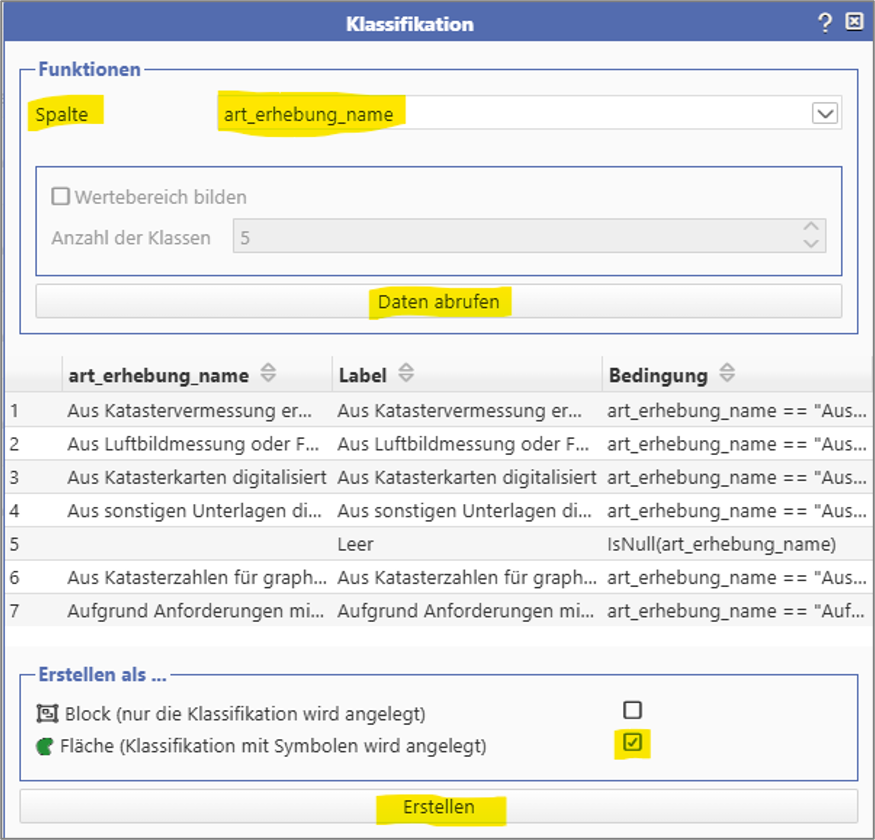Click the Label column header text
This screenshot has height=840, width=875.
coord(363,376)
